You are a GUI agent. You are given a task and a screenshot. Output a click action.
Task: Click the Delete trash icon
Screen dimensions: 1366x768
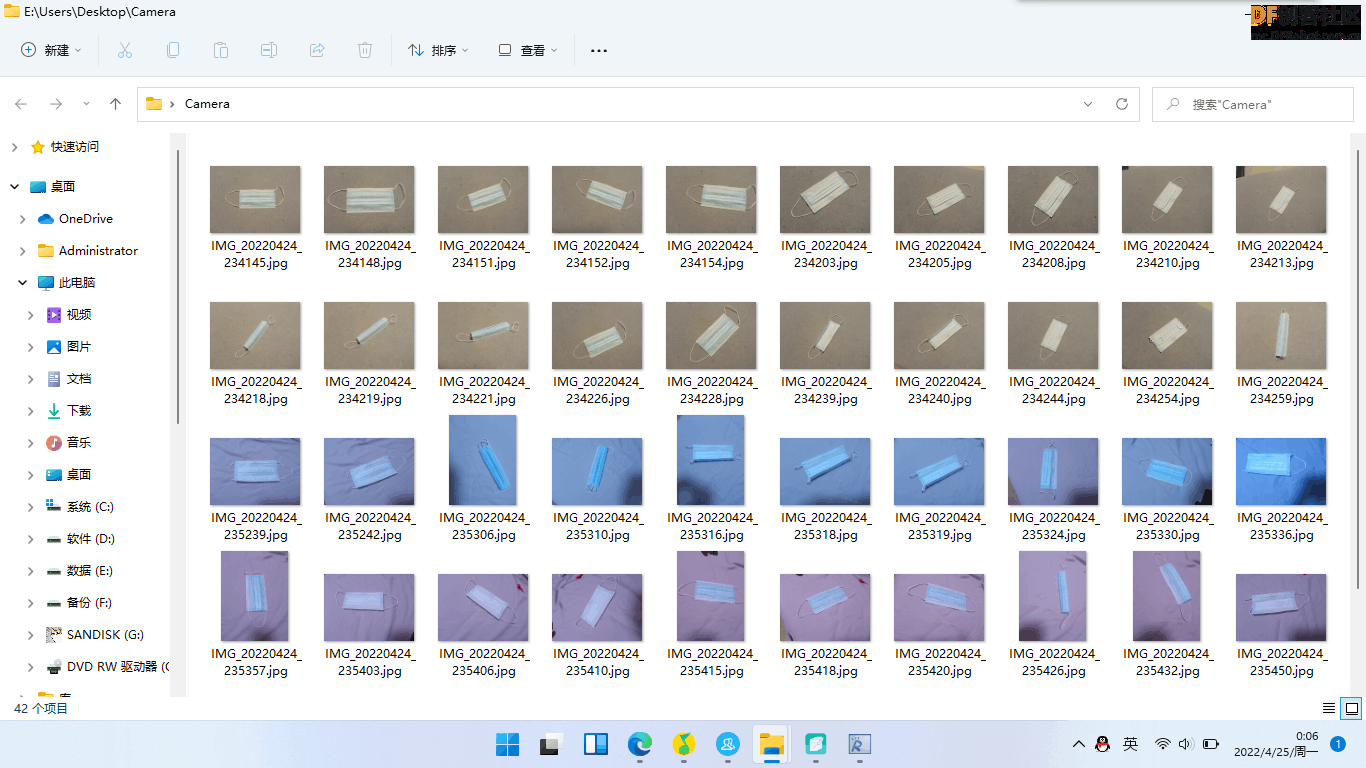pyautogui.click(x=365, y=50)
